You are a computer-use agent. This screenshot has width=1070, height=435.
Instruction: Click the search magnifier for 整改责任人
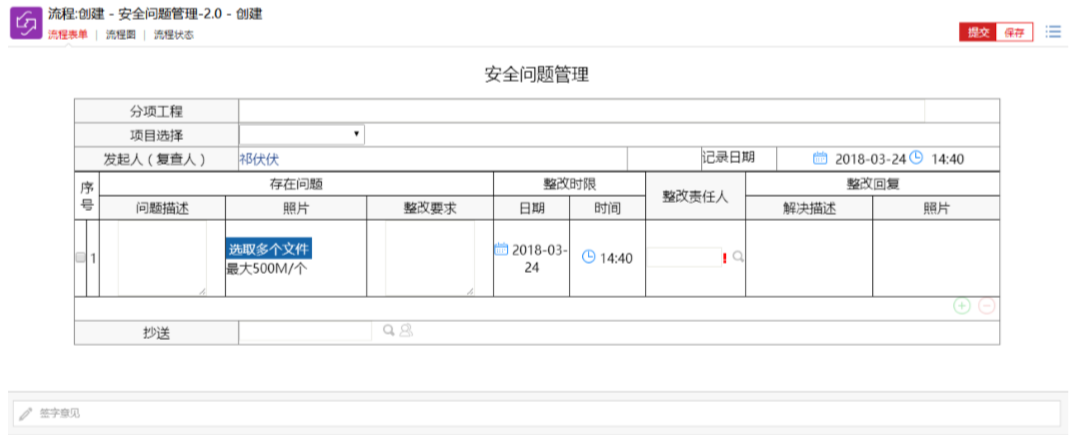tap(738, 257)
